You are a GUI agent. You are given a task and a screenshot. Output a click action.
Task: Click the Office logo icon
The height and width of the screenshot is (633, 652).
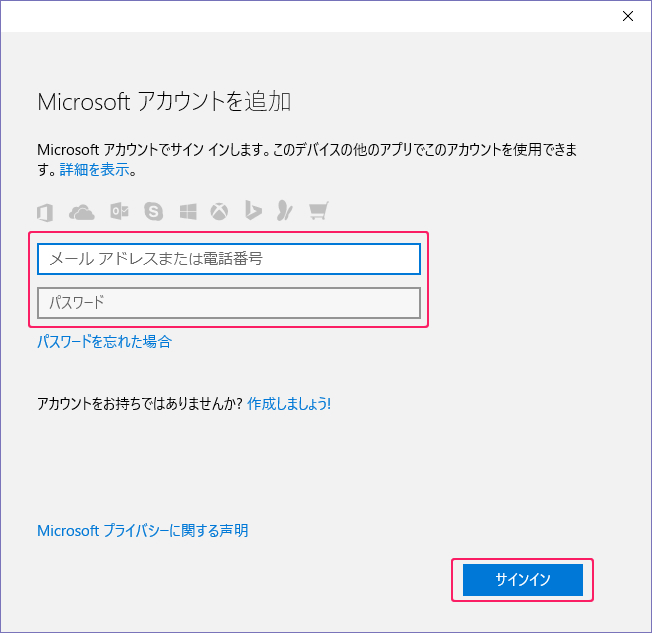click(x=45, y=213)
